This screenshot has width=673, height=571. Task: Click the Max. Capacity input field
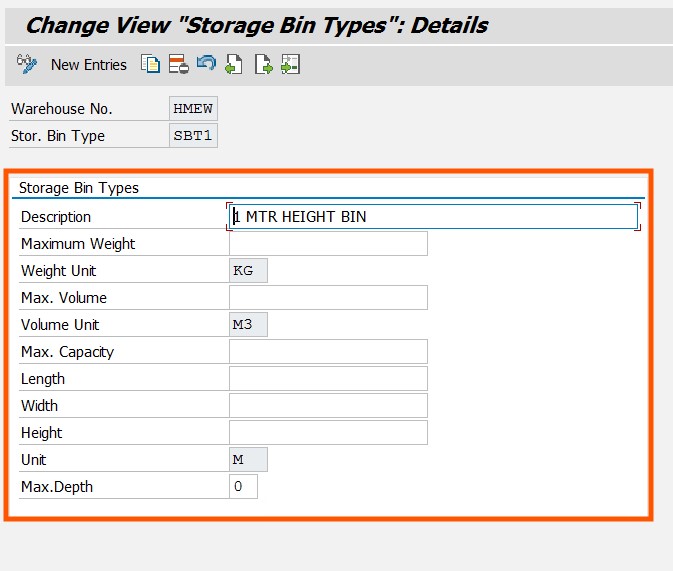point(328,352)
